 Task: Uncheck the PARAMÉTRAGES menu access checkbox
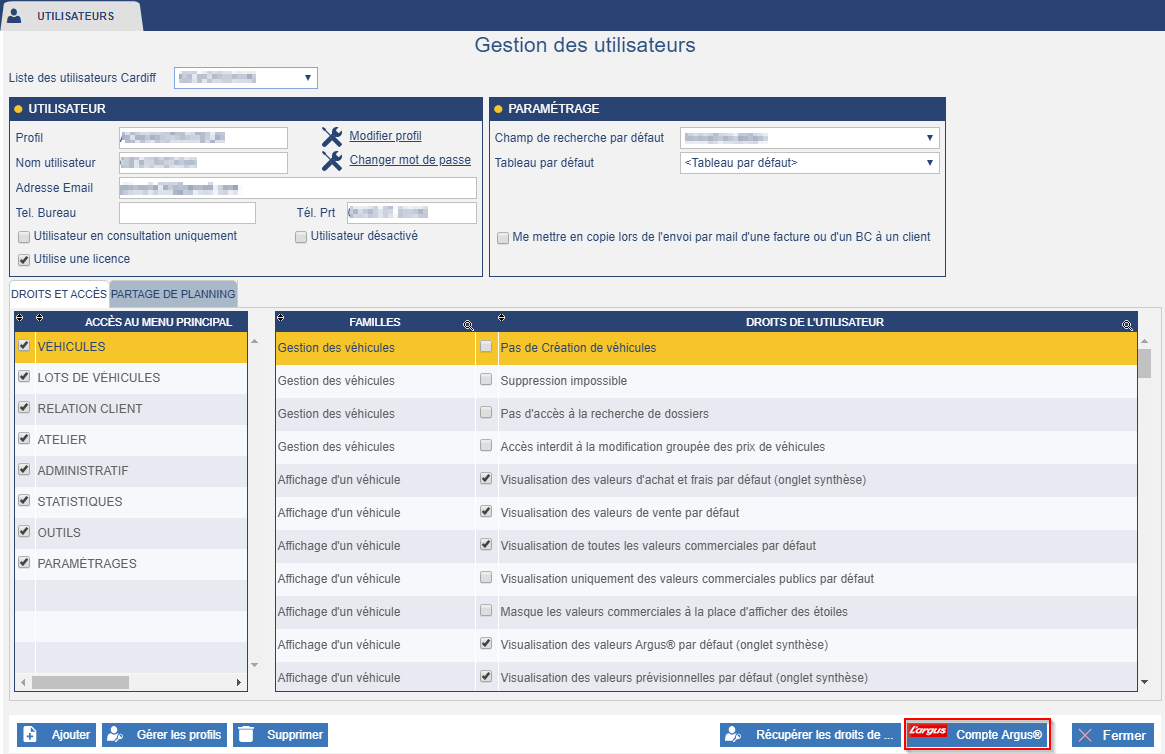point(24,562)
